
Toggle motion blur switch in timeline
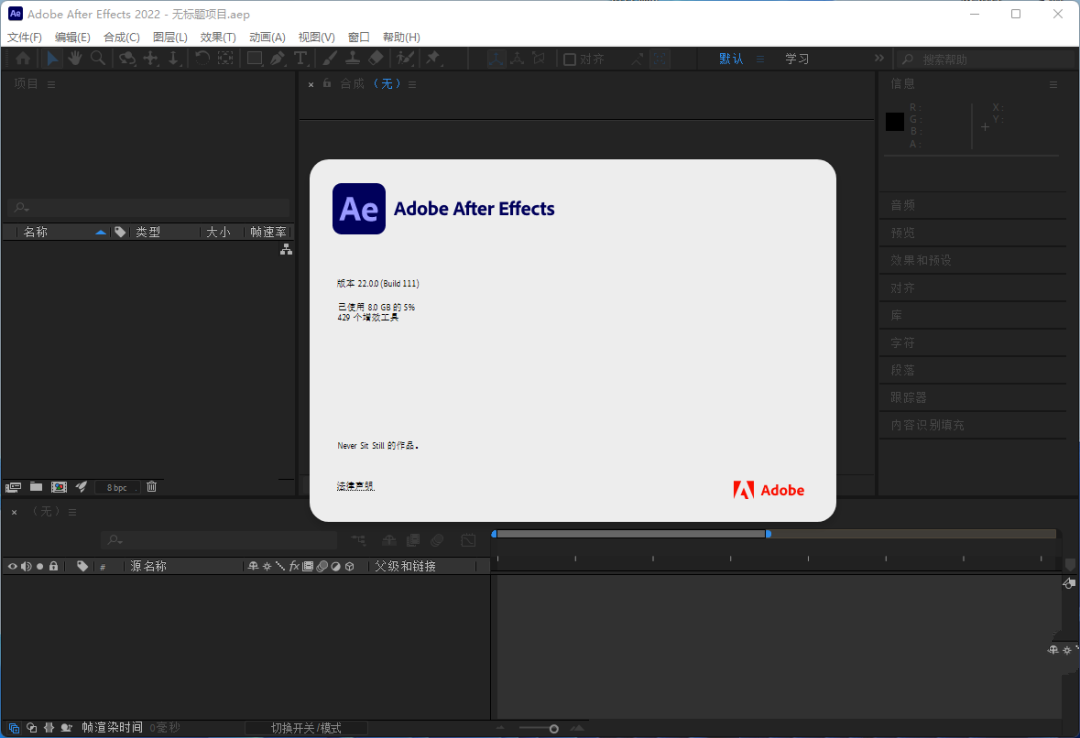[x=437, y=540]
